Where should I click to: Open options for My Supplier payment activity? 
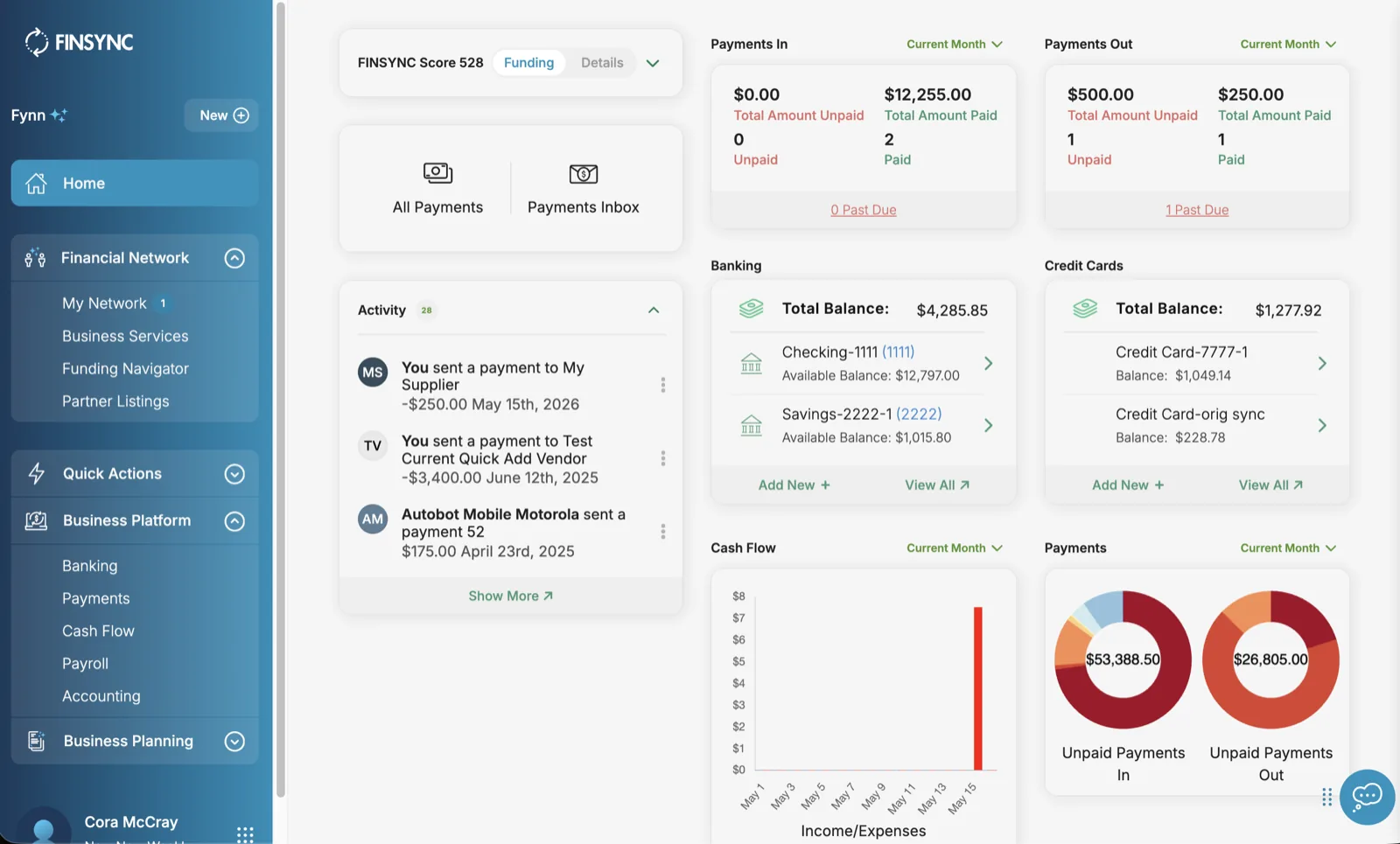click(x=662, y=385)
